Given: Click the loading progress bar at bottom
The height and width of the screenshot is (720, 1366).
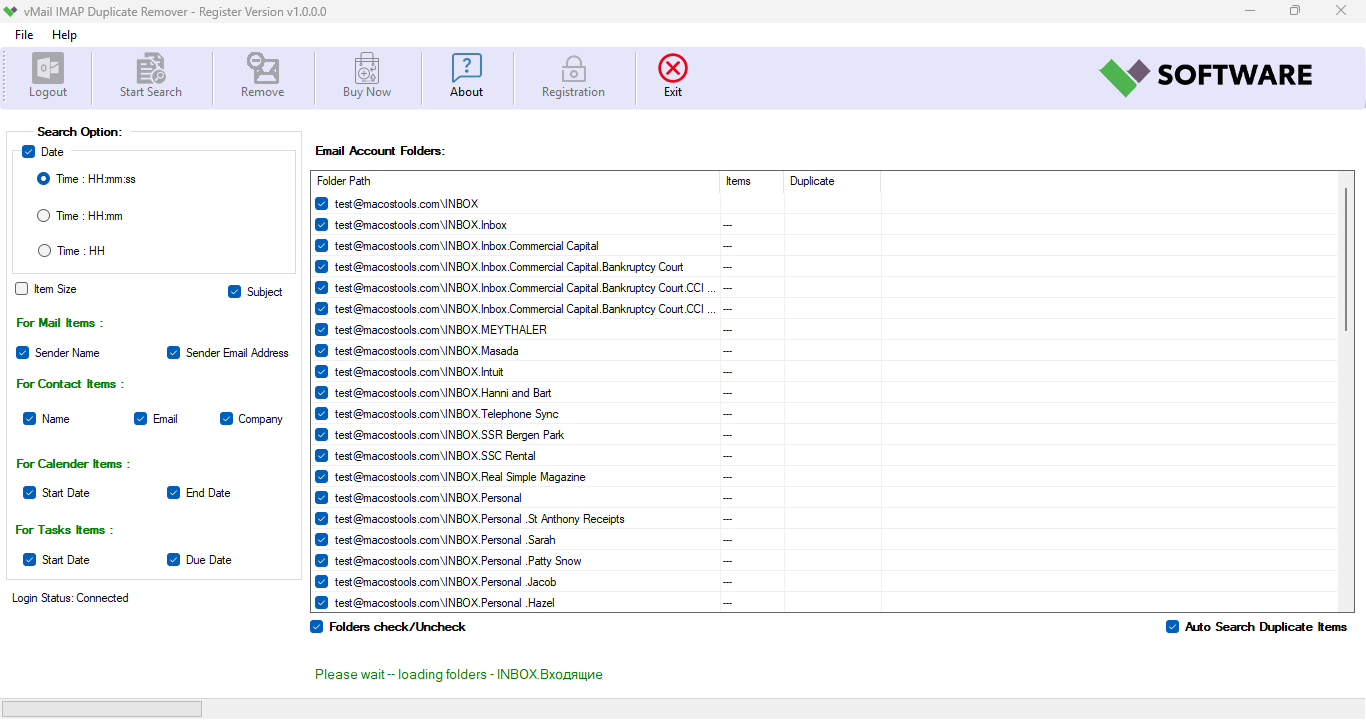Looking at the screenshot, I should pyautogui.click(x=103, y=709).
